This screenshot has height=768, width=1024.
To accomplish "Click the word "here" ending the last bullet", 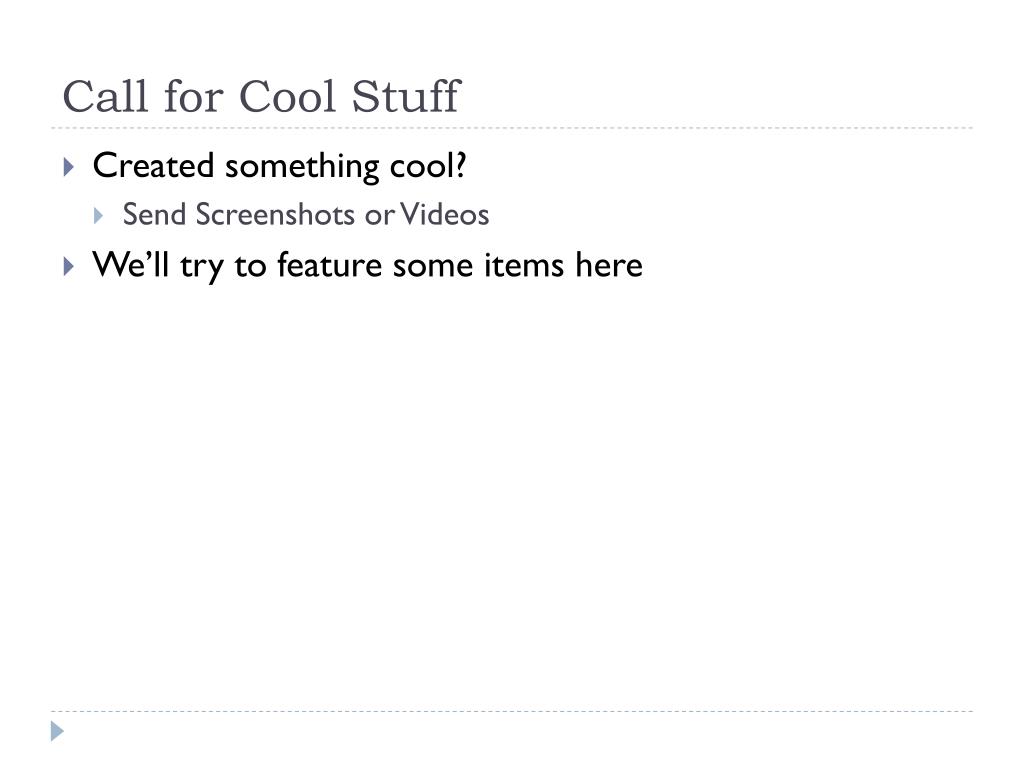I will 609,264.
